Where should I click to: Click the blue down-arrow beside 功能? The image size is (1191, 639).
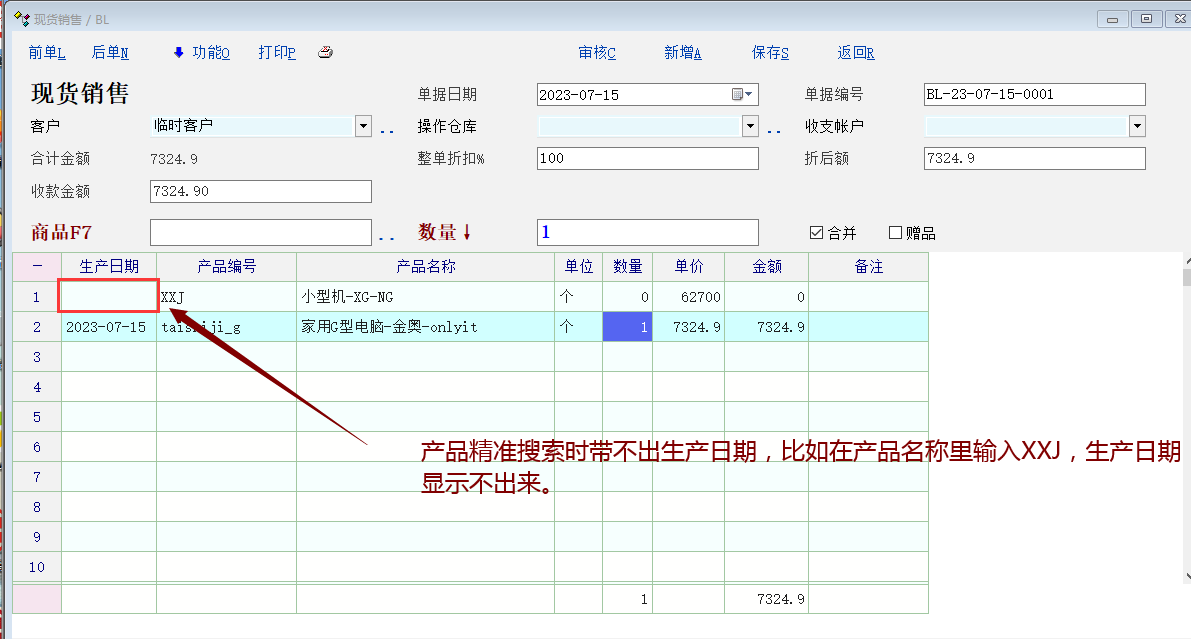coord(179,53)
